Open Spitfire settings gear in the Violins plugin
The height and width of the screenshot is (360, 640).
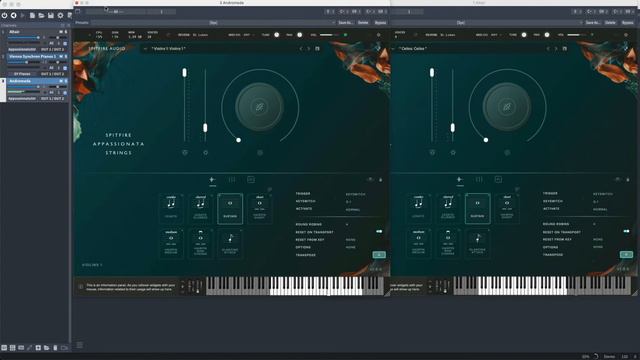pyautogui.click(x=378, y=35)
